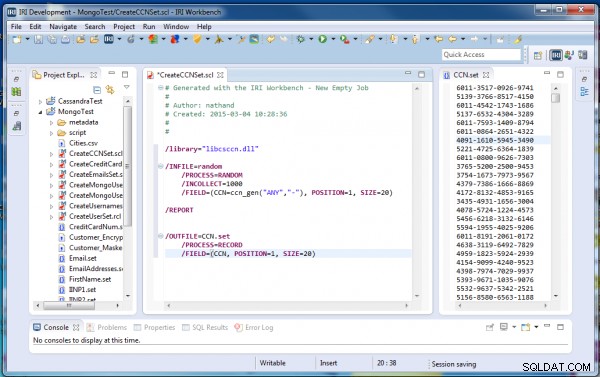This screenshot has height=377, width=600.
Task: Click the dark blue IRI toolbar icon
Action: point(109,39)
